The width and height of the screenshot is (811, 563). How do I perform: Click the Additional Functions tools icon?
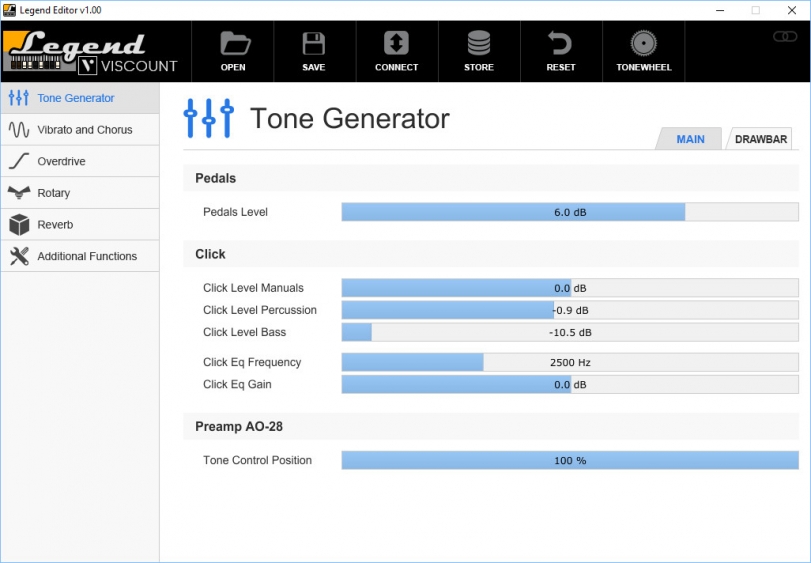(x=19, y=256)
